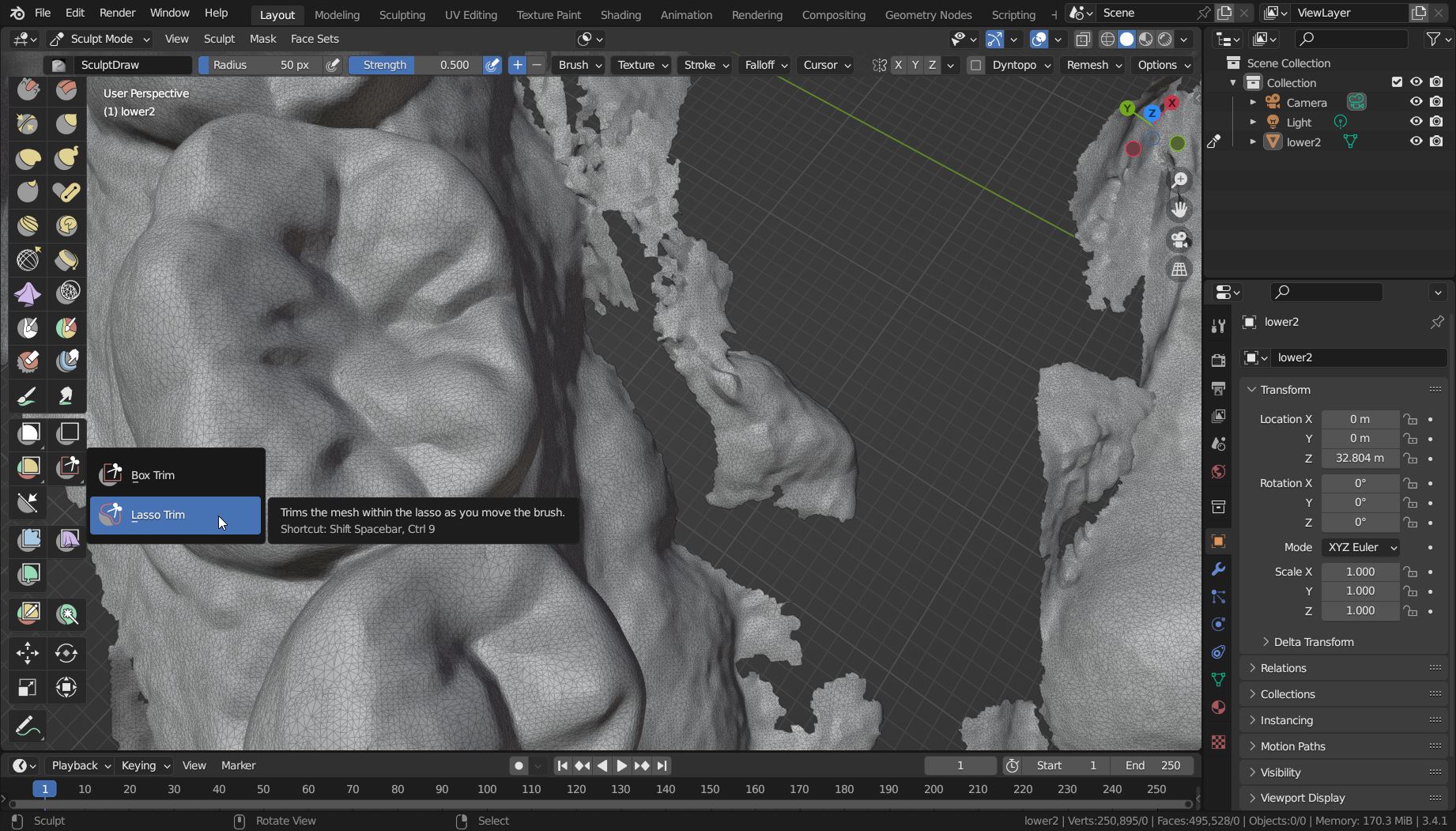The image size is (1456, 831).
Task: Jump to the end frame
Action: (x=662, y=765)
